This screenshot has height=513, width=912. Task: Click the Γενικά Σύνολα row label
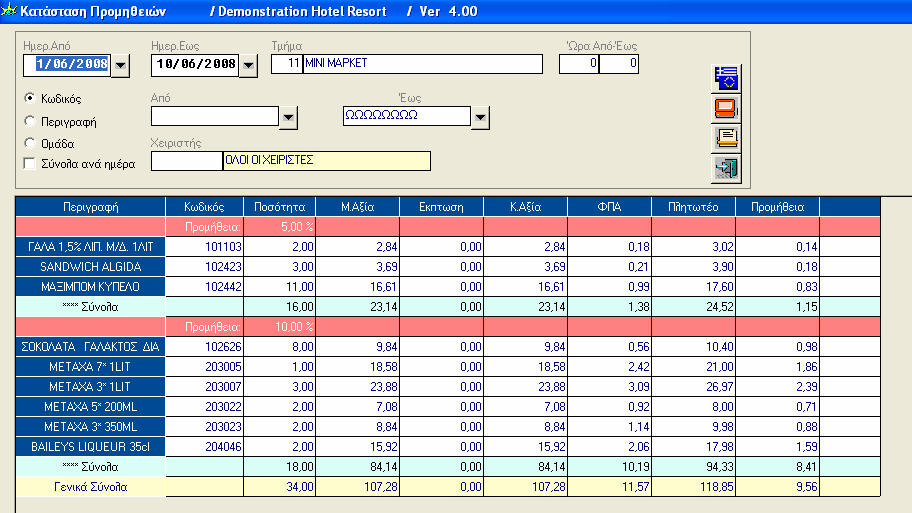click(x=91, y=487)
